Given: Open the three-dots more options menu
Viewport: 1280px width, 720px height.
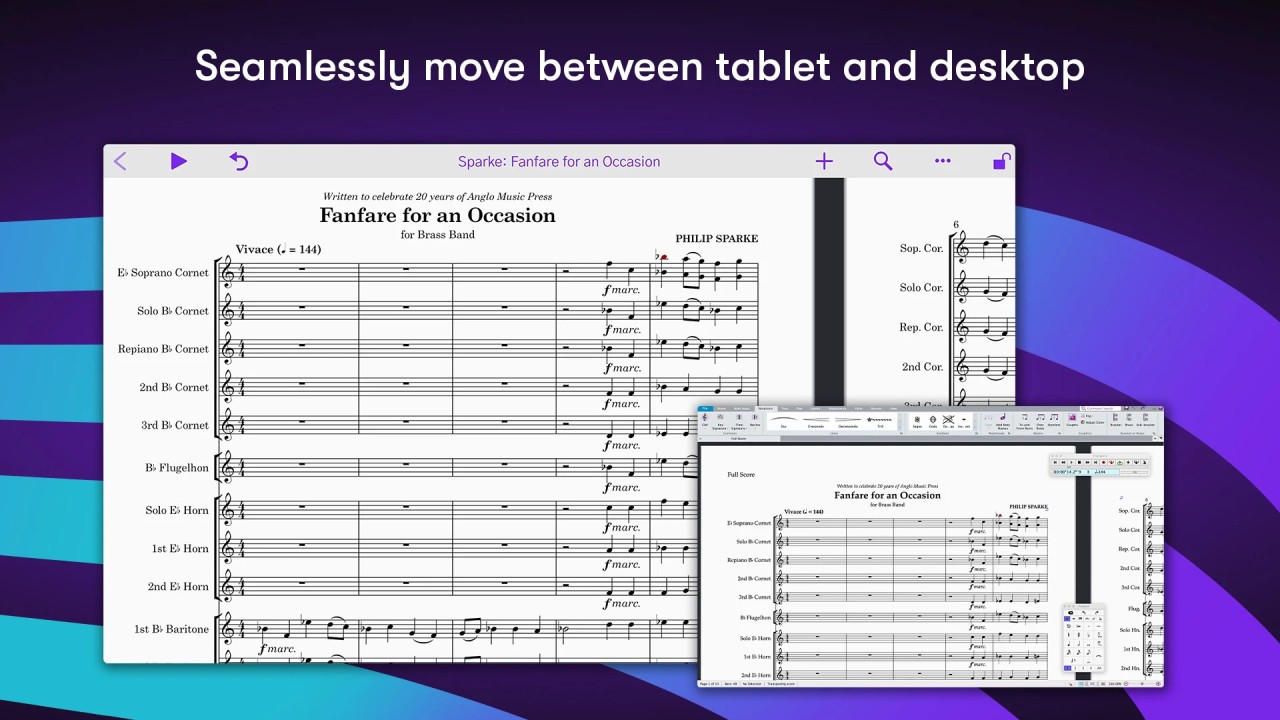Looking at the screenshot, I should 943,161.
